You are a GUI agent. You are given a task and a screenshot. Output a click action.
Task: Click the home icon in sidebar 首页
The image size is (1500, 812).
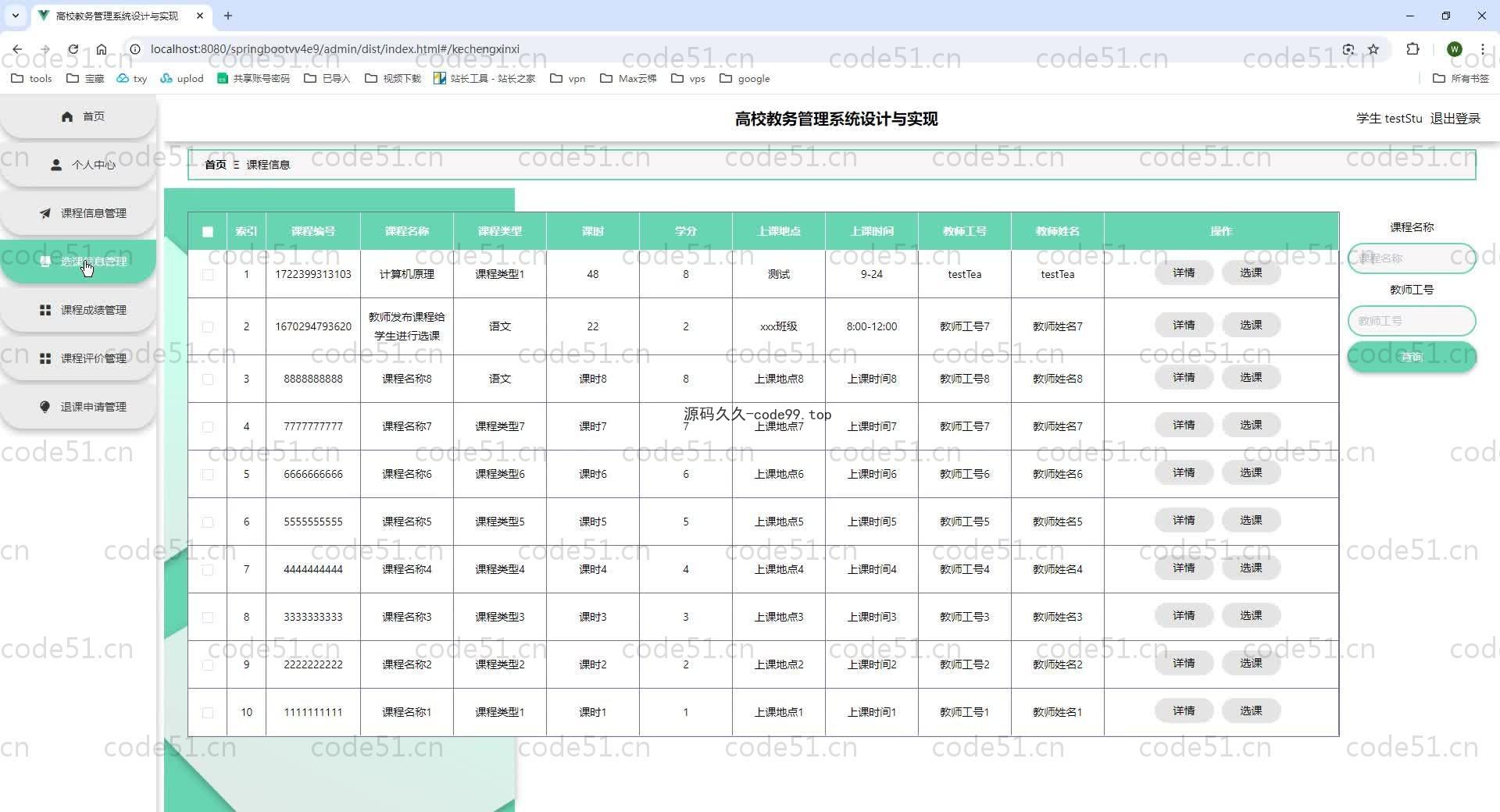coord(67,116)
